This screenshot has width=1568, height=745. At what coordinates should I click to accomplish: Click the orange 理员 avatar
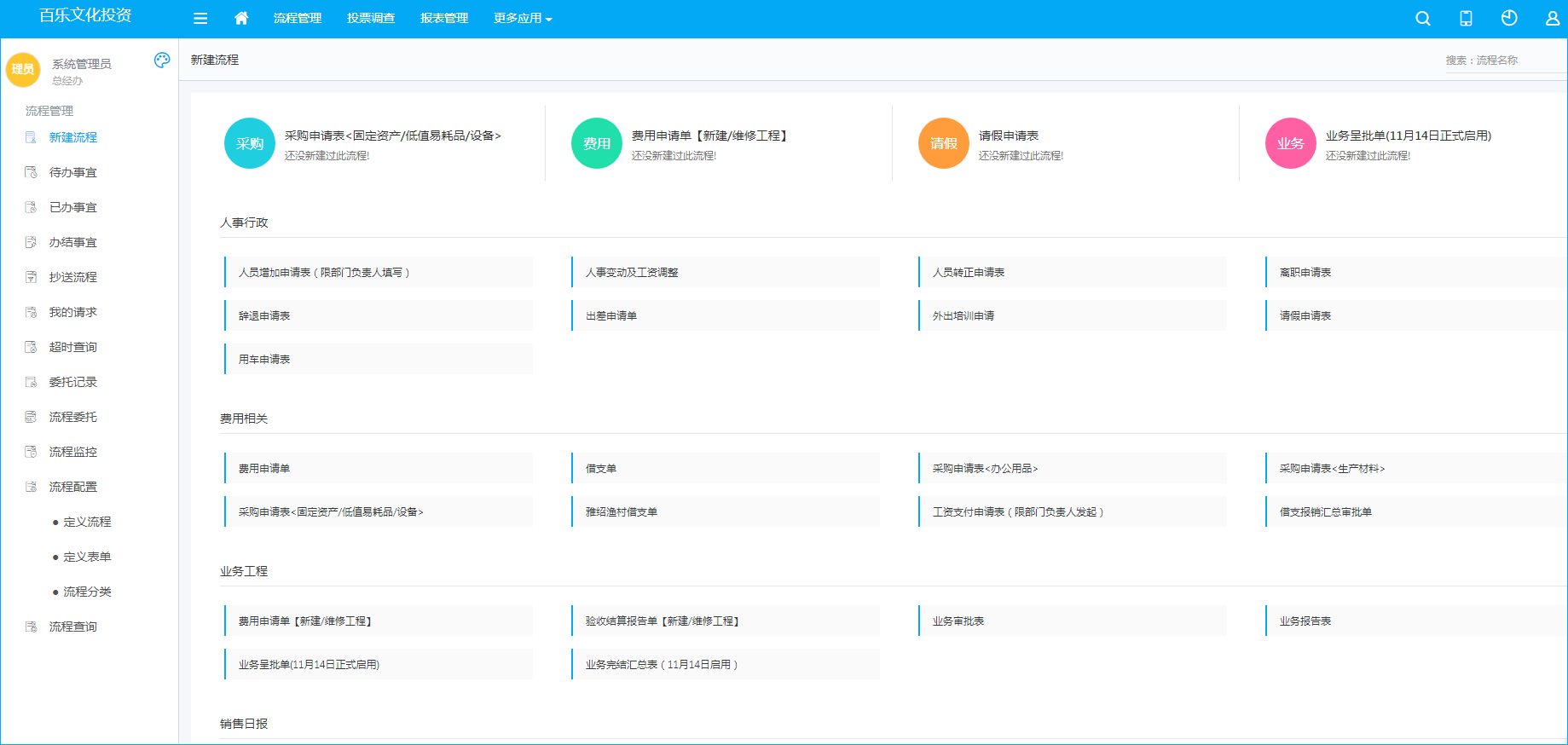point(23,69)
